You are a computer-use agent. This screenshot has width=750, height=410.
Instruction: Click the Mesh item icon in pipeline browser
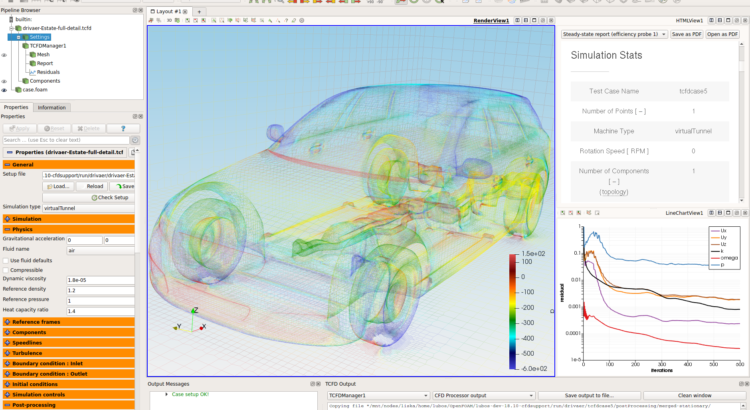coord(33,55)
